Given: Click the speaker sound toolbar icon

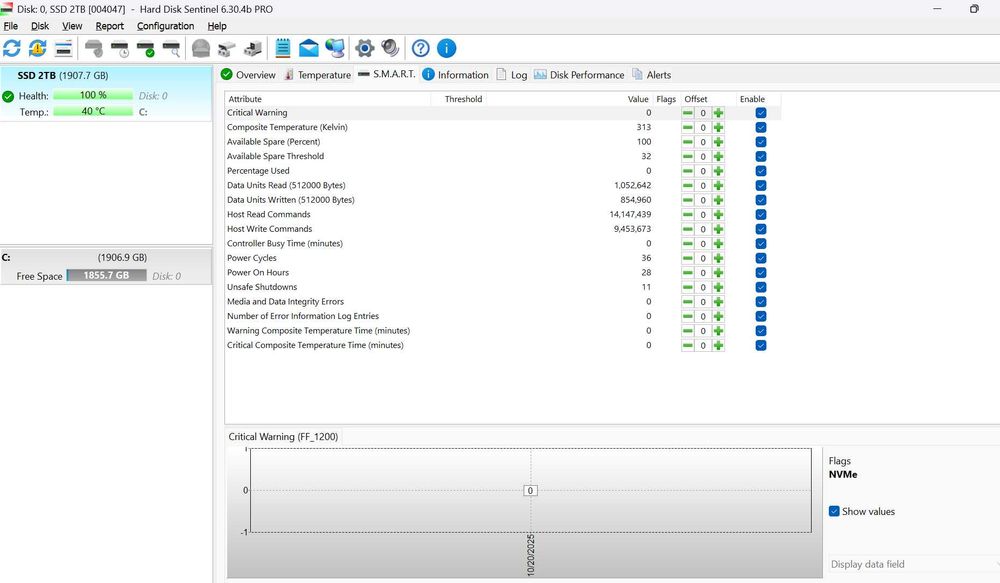Looking at the screenshot, I should pos(390,48).
